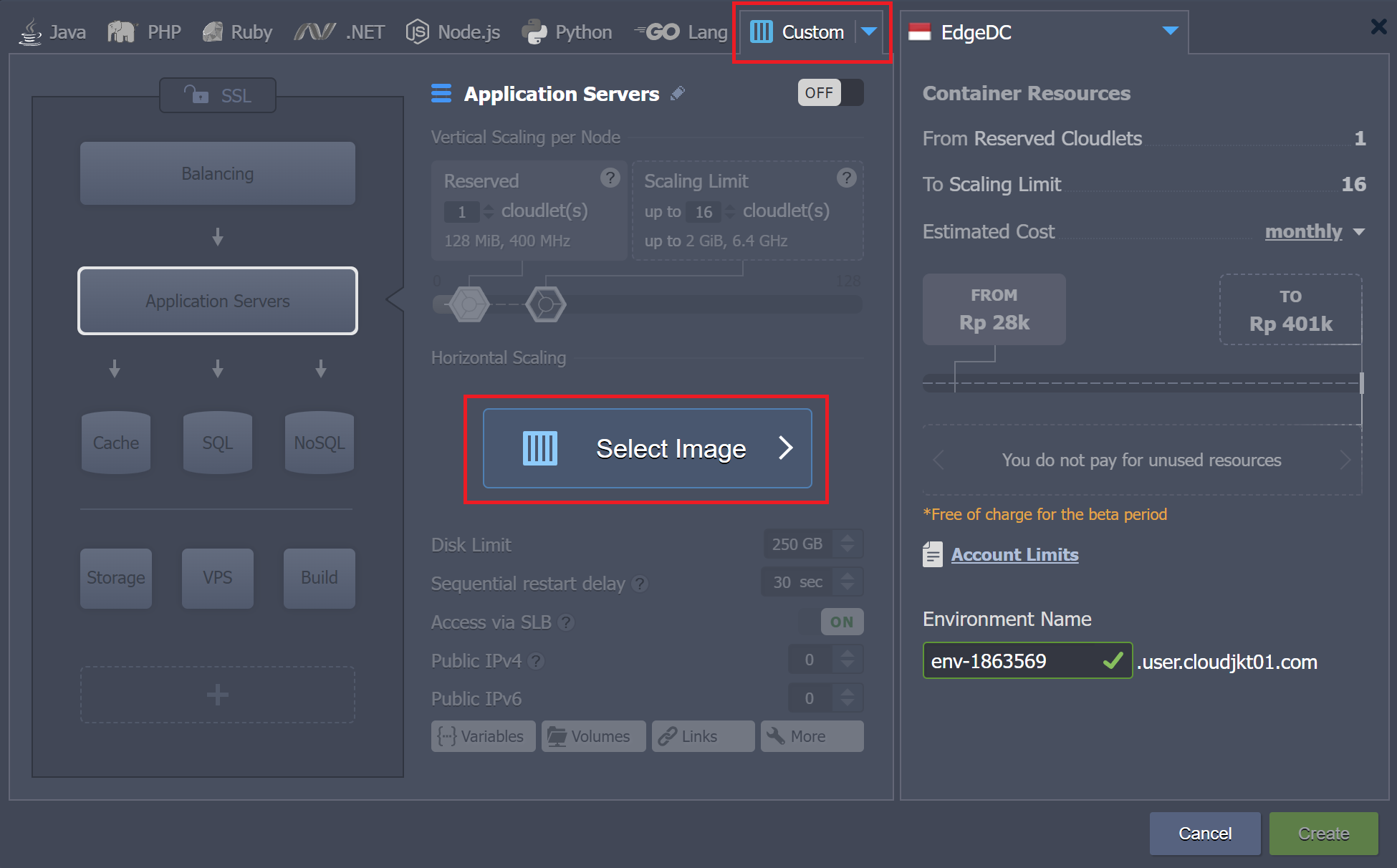Select the NoSQL node icon

(x=318, y=443)
